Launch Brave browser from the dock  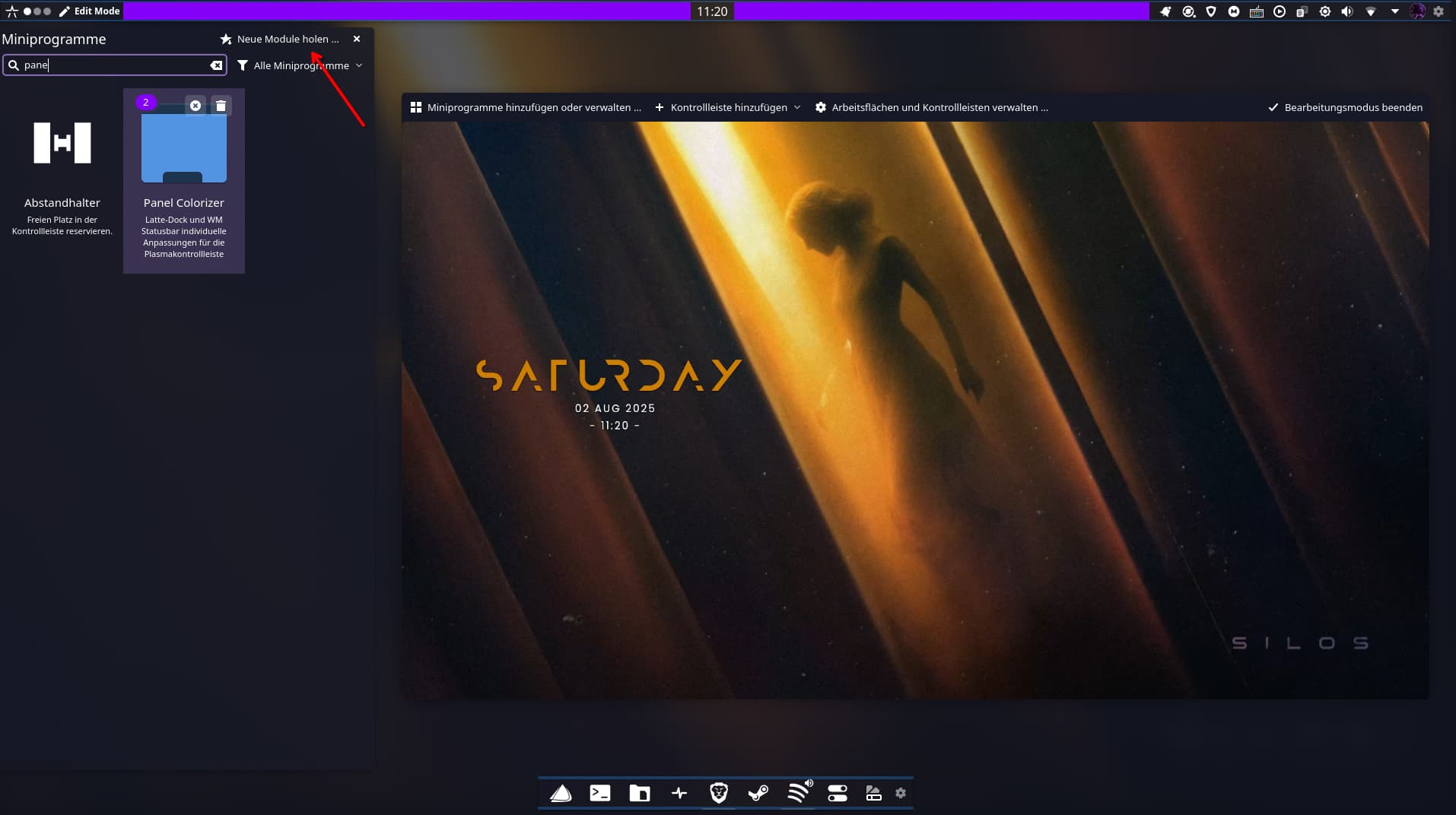718,794
